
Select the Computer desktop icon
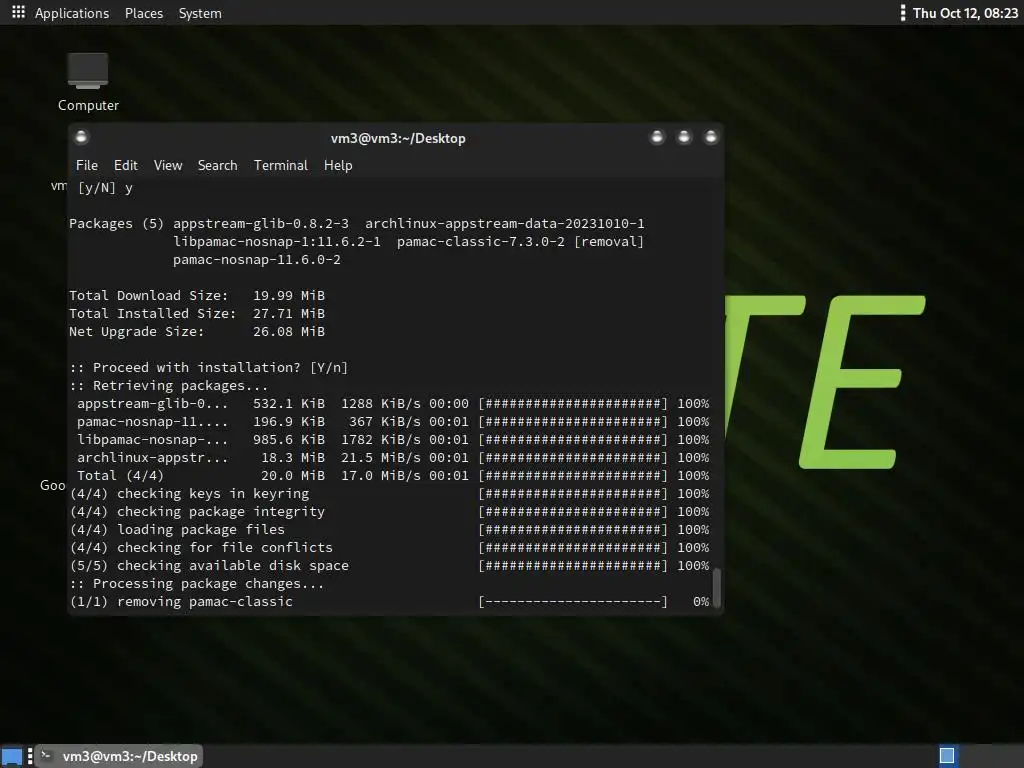tap(88, 82)
